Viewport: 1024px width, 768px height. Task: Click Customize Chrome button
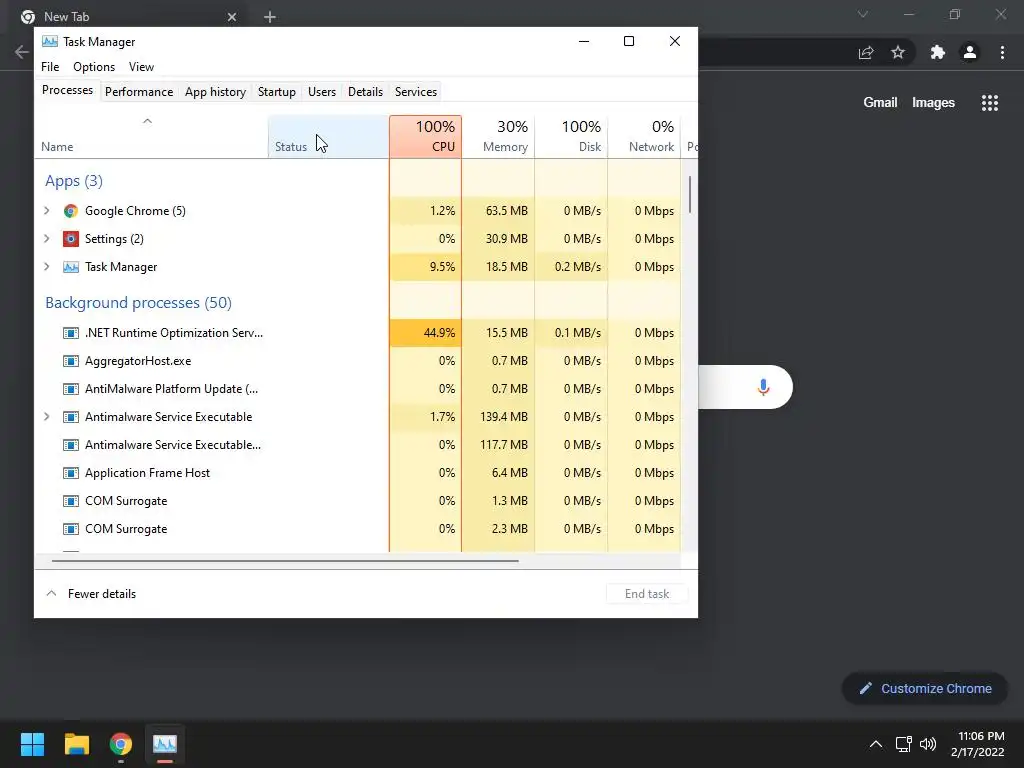925,689
